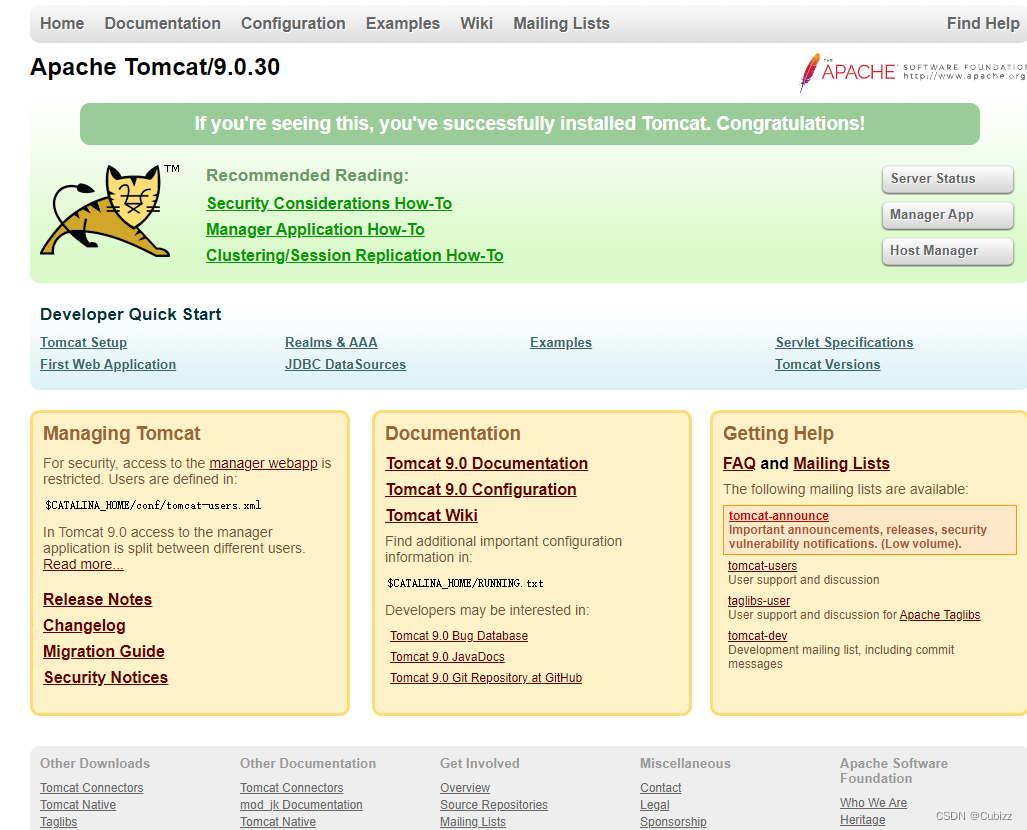Click Read more... in Managing Tomcat
Image resolution: width=1027 pixels, height=830 pixels.
pyautogui.click(x=83, y=564)
